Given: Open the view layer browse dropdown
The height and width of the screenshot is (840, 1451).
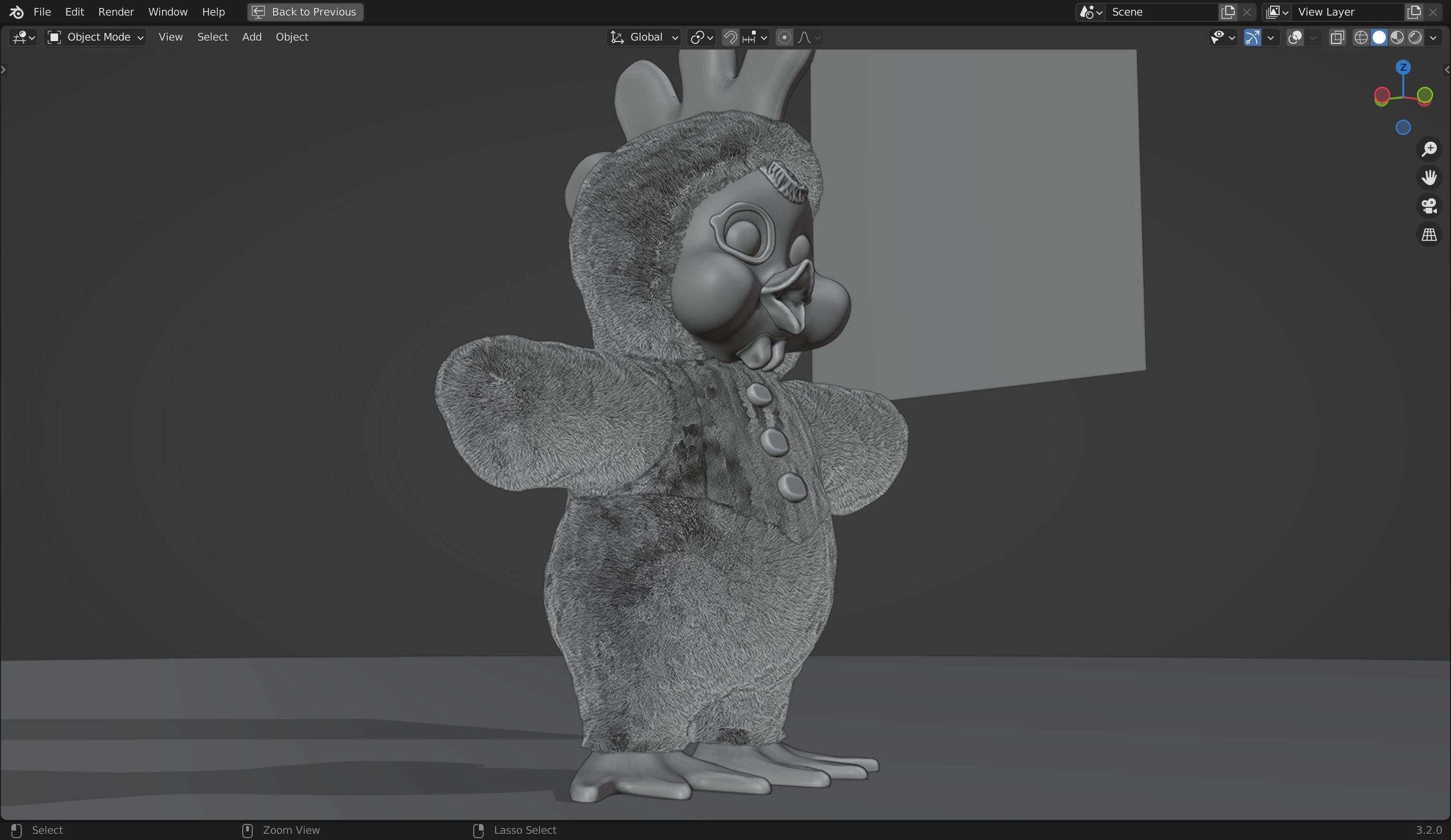Looking at the screenshot, I should pos(1277,12).
